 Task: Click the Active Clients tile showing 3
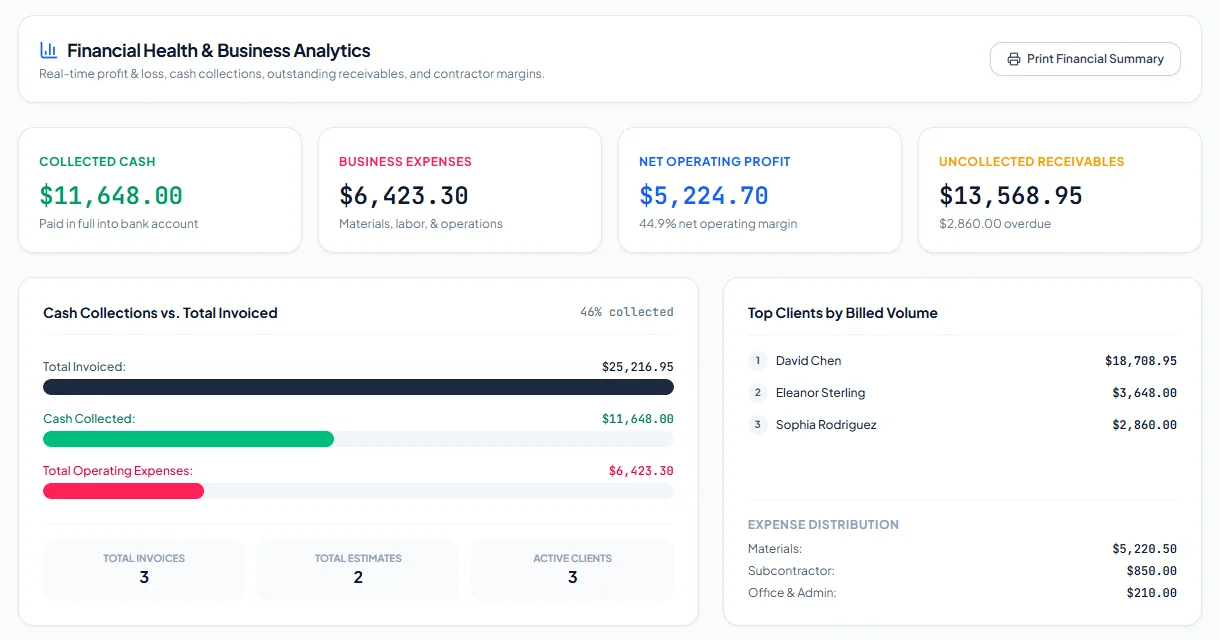573,570
